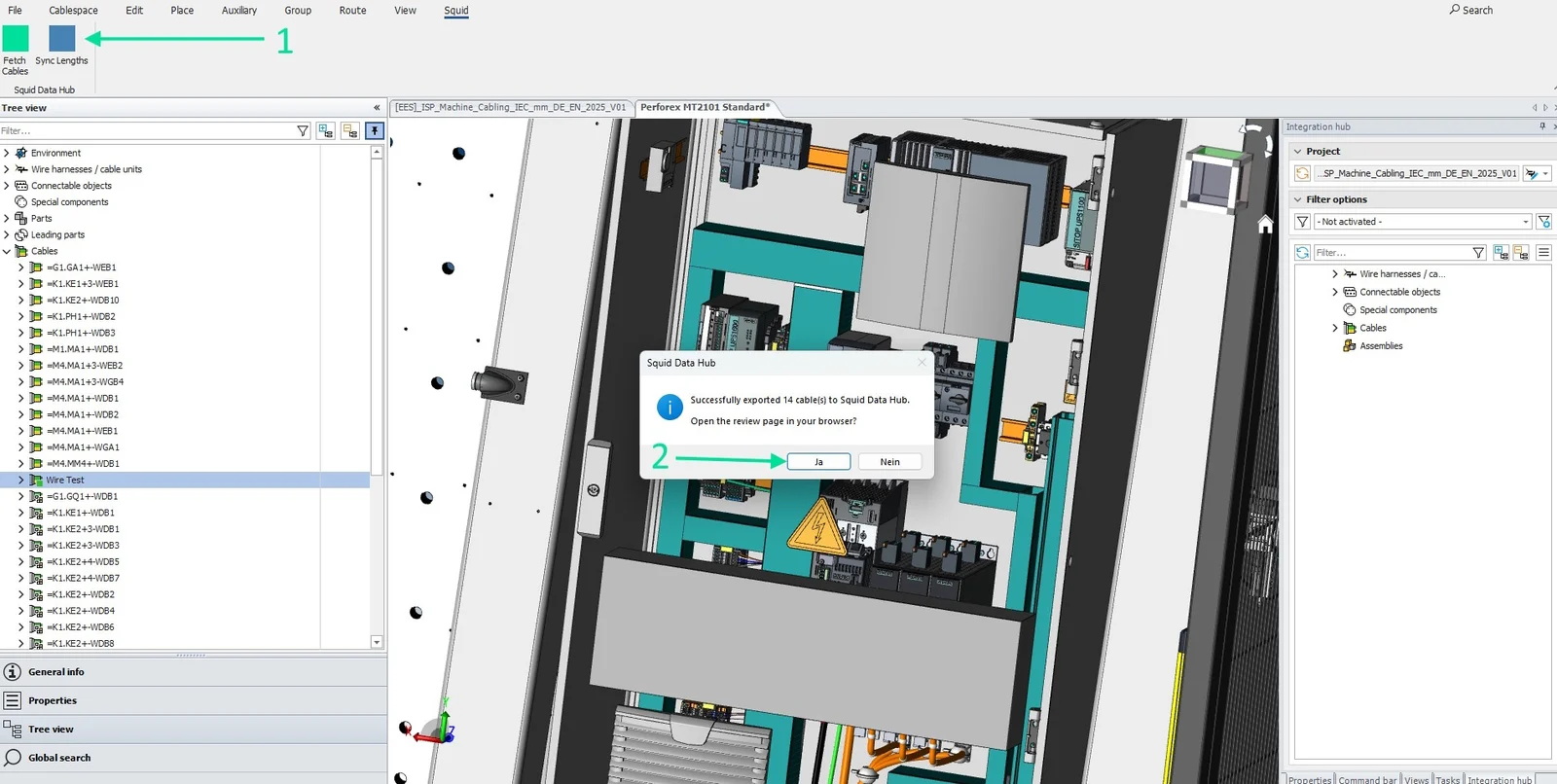
Task: Select Connectable objects in Integration hub tree
Action: [x=1399, y=292]
